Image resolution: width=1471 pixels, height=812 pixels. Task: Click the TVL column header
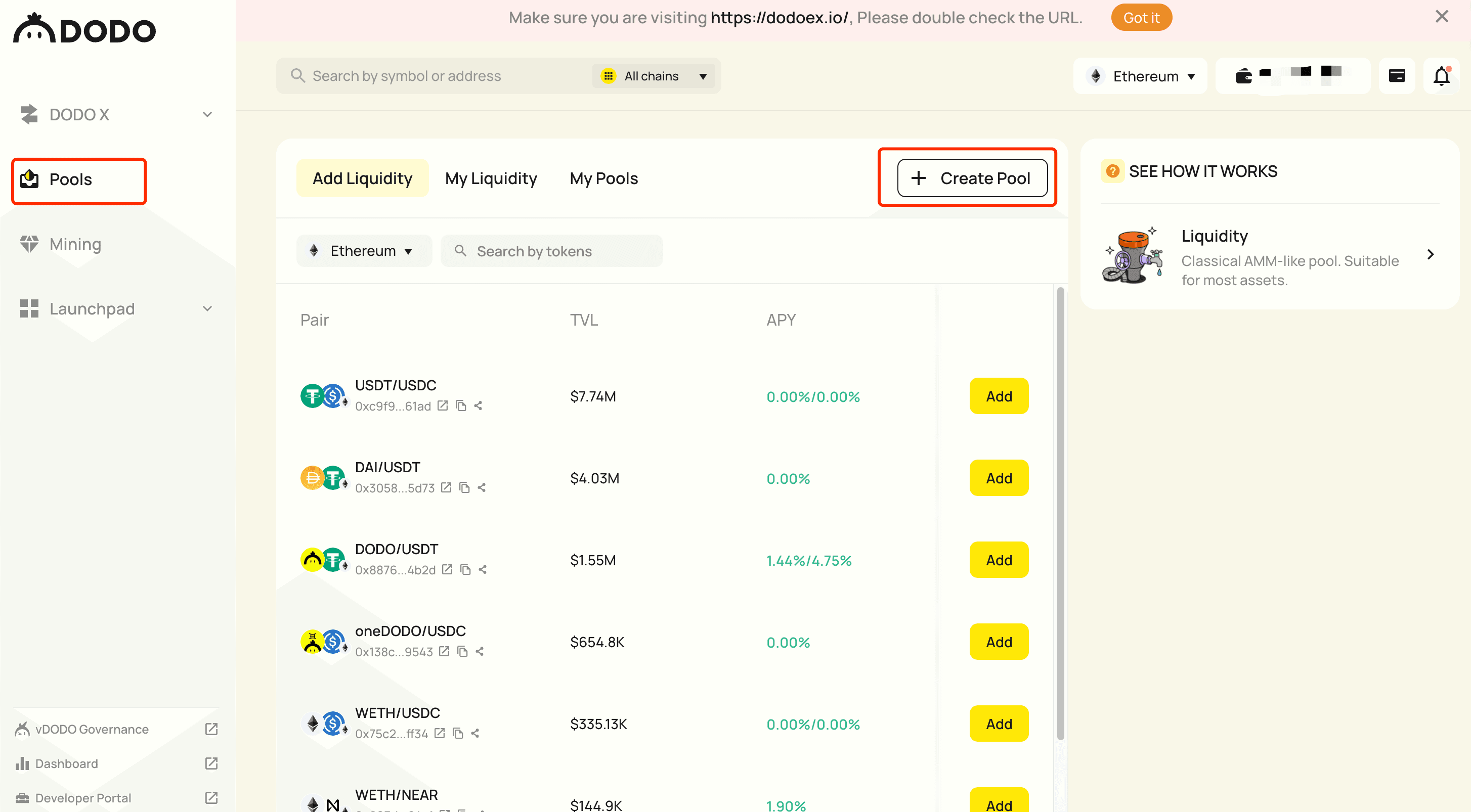coord(584,320)
